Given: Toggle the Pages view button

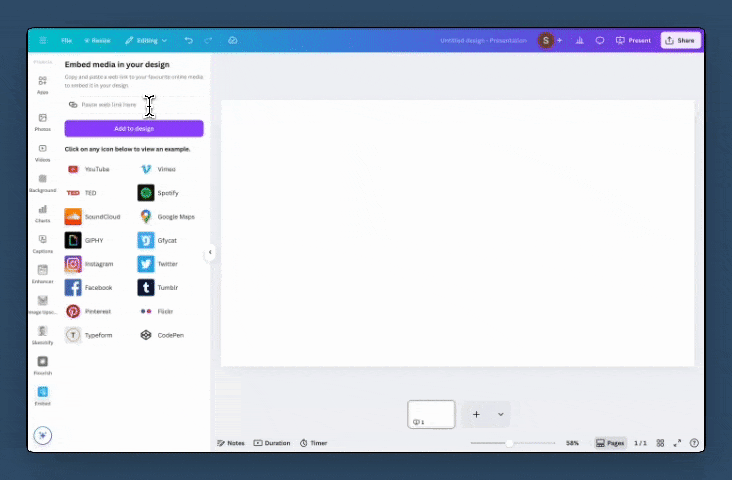Looking at the screenshot, I should click(610, 443).
